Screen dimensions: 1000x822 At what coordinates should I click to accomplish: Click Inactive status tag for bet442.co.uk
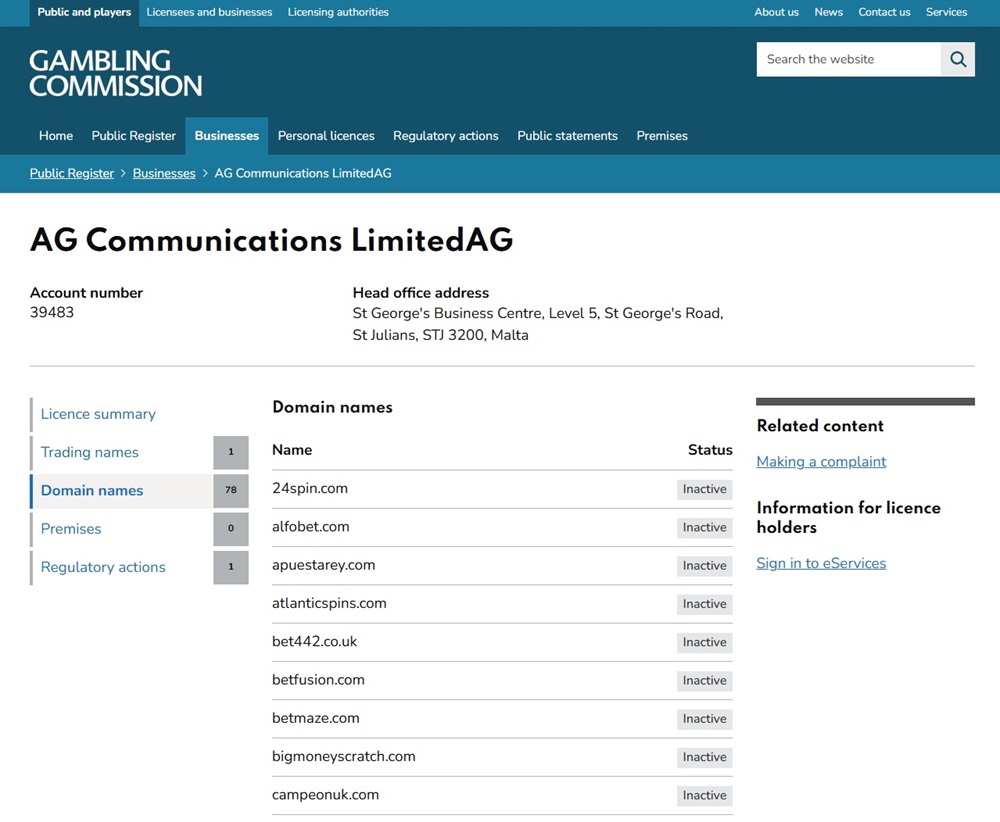[704, 642]
